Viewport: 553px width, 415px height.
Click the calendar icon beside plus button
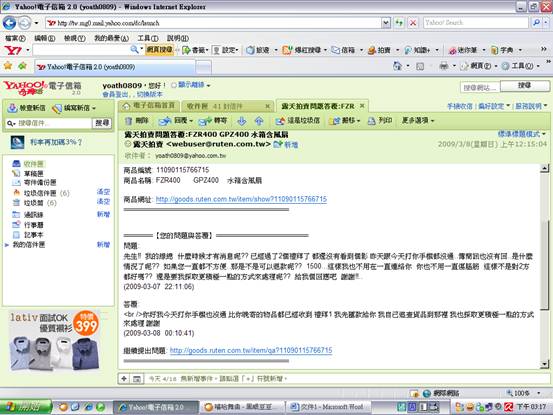(x=136, y=379)
